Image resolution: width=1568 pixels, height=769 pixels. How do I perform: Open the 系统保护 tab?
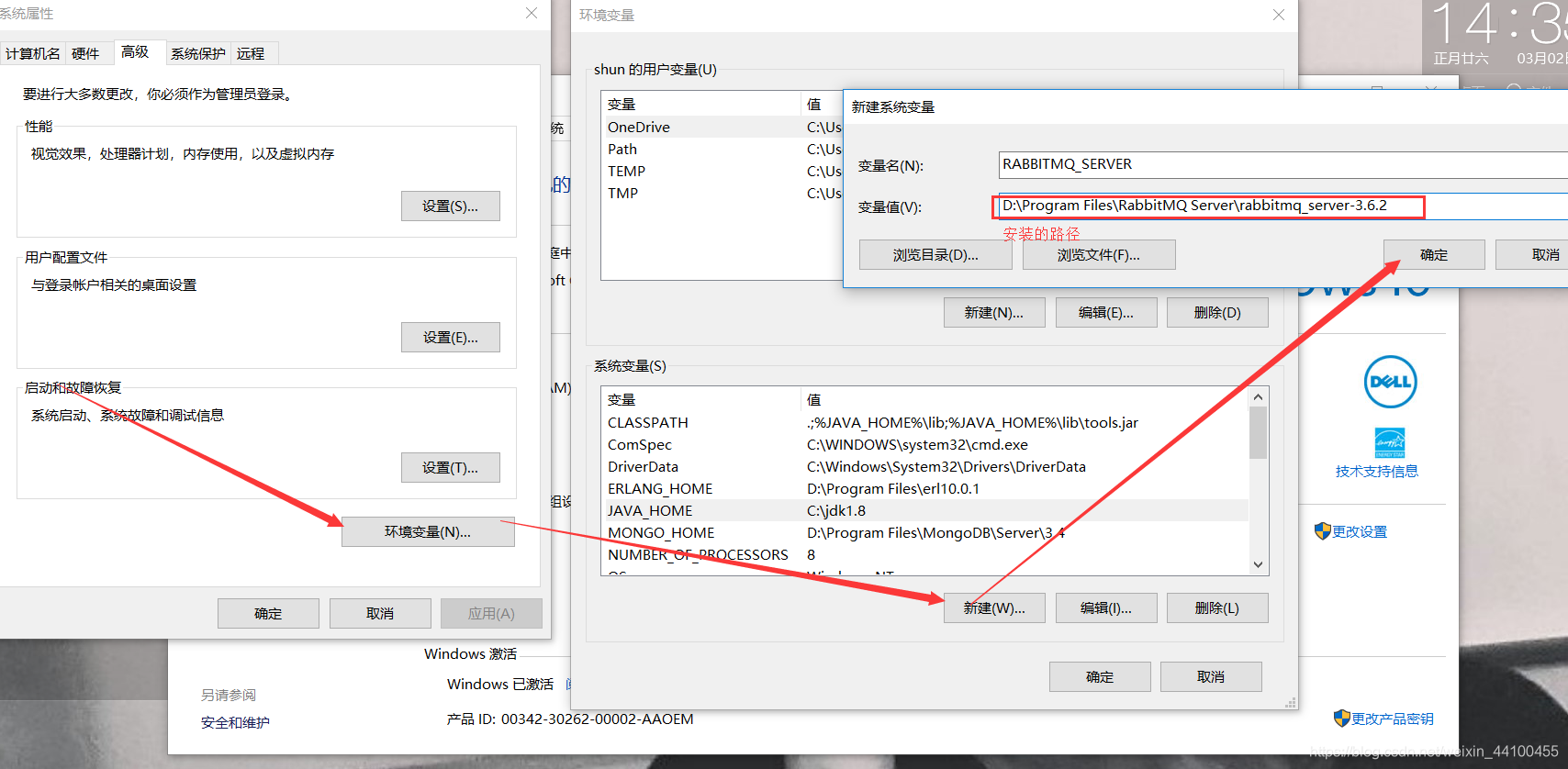198,53
